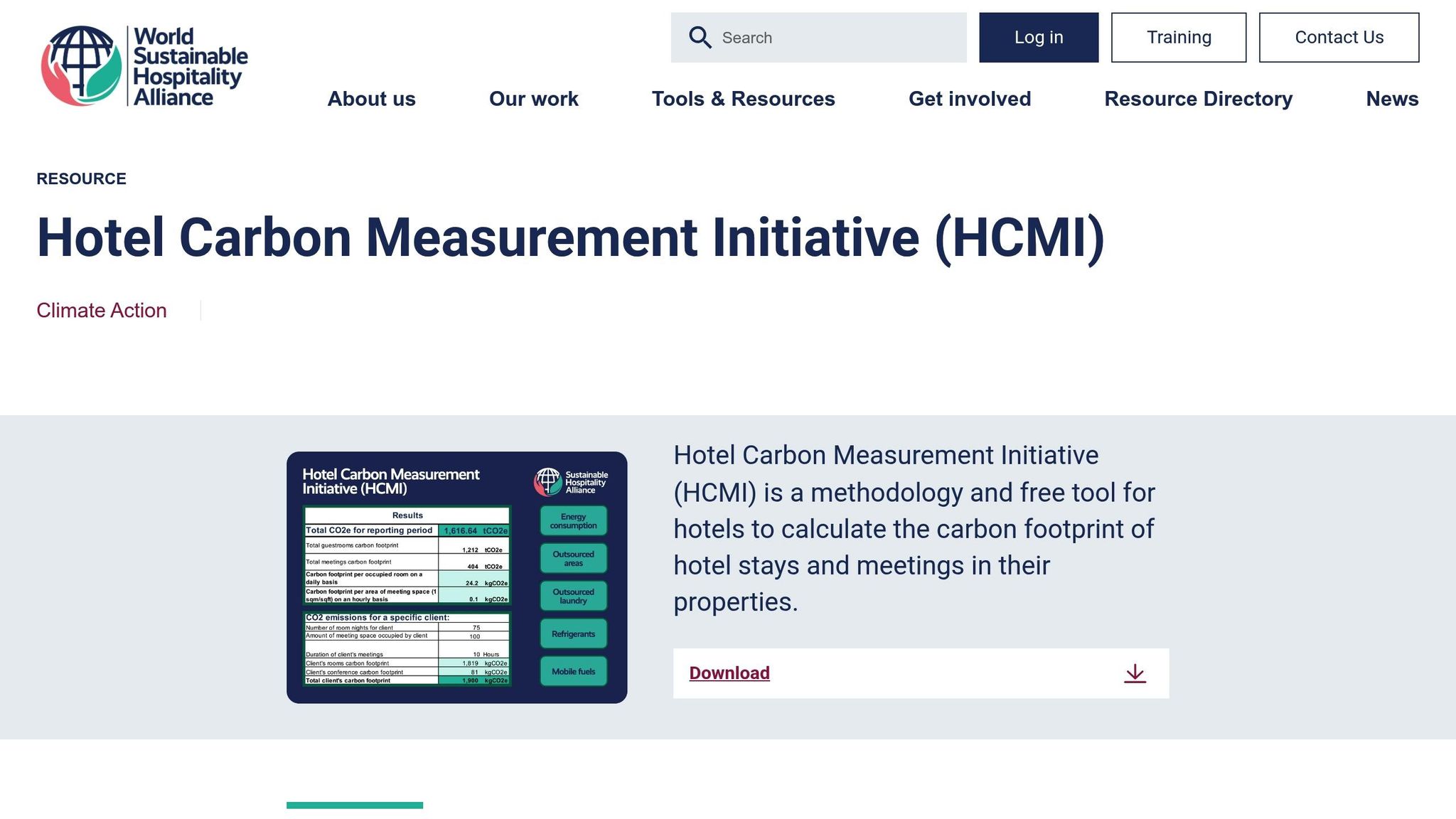Expand the Our work navigation section
The height and width of the screenshot is (819, 1456).
(x=532, y=99)
